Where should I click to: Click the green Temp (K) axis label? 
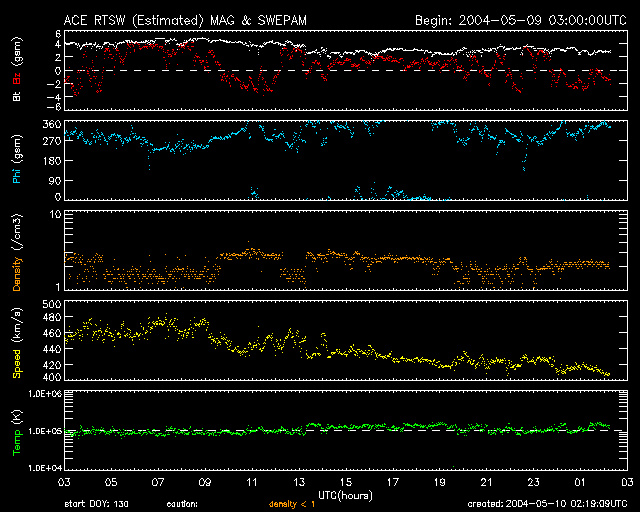pyautogui.click(x=17, y=430)
